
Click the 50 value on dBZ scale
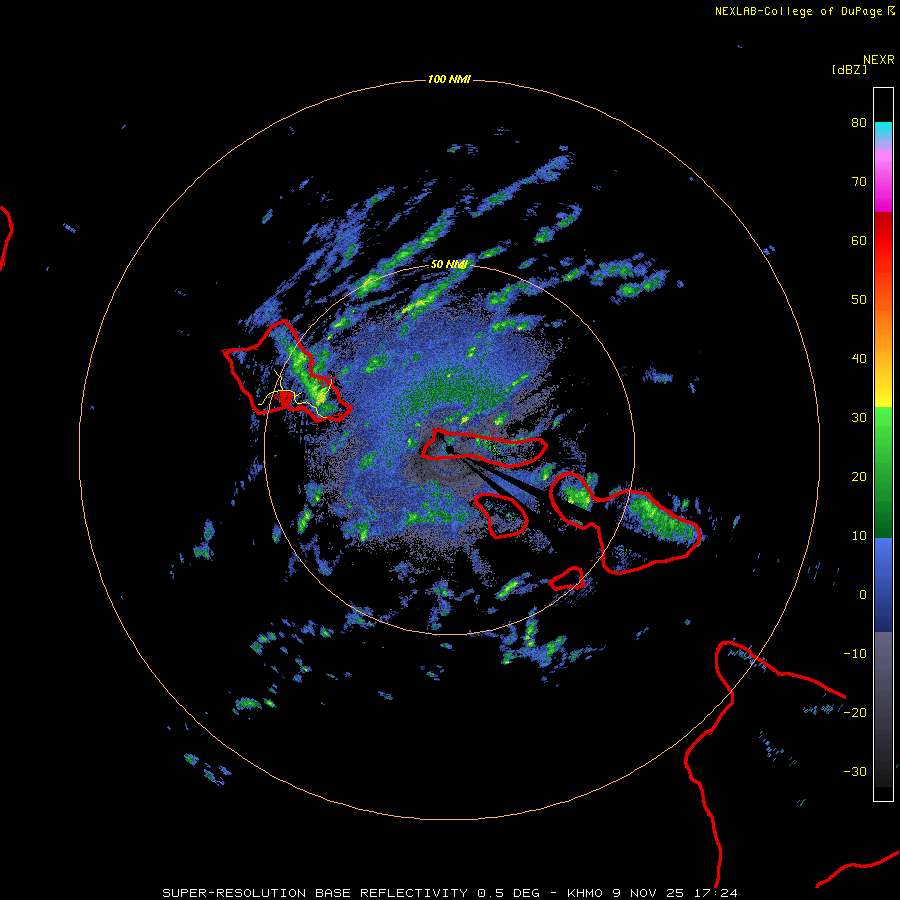(x=859, y=300)
